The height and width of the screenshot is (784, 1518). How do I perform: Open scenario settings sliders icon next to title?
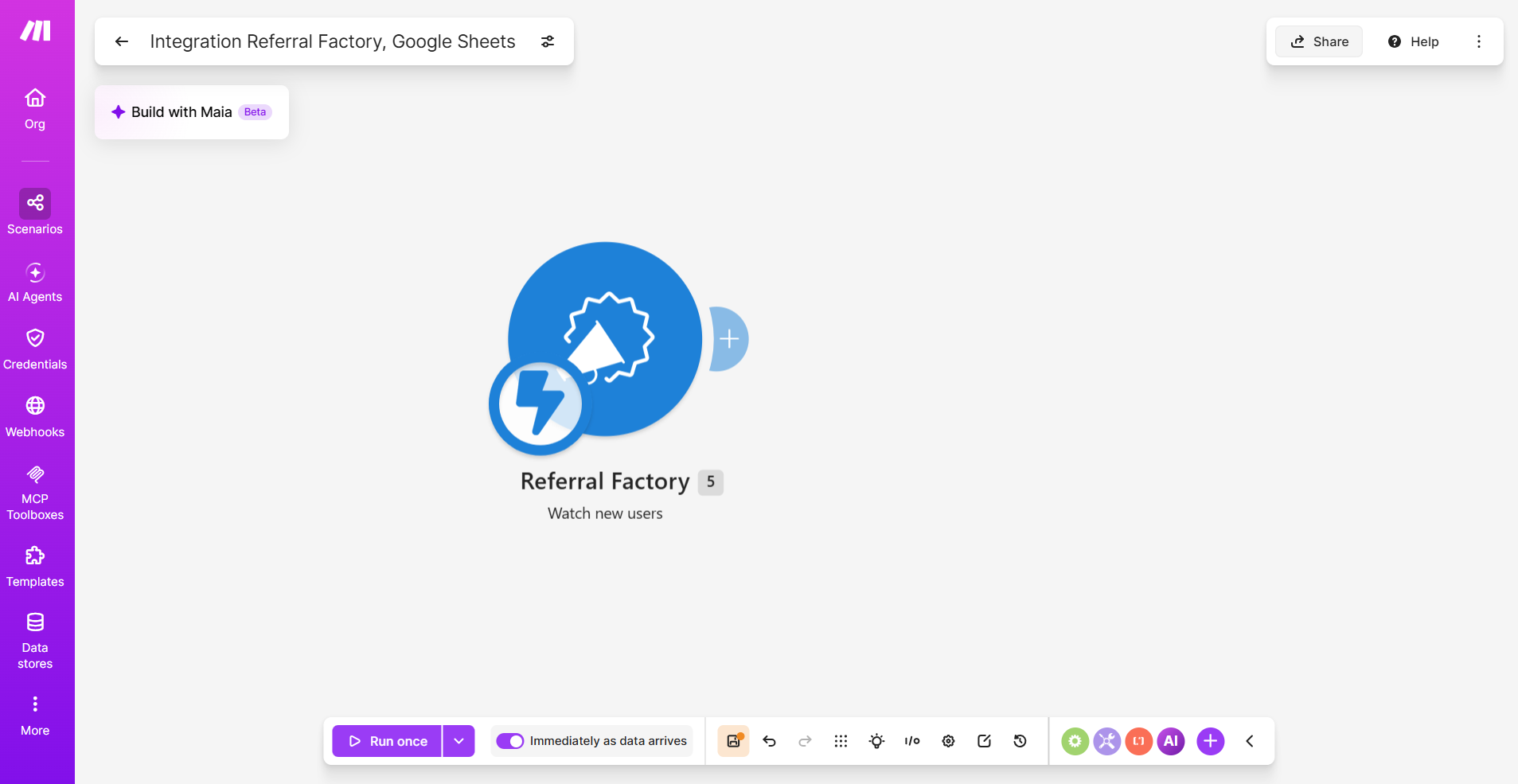coord(548,41)
